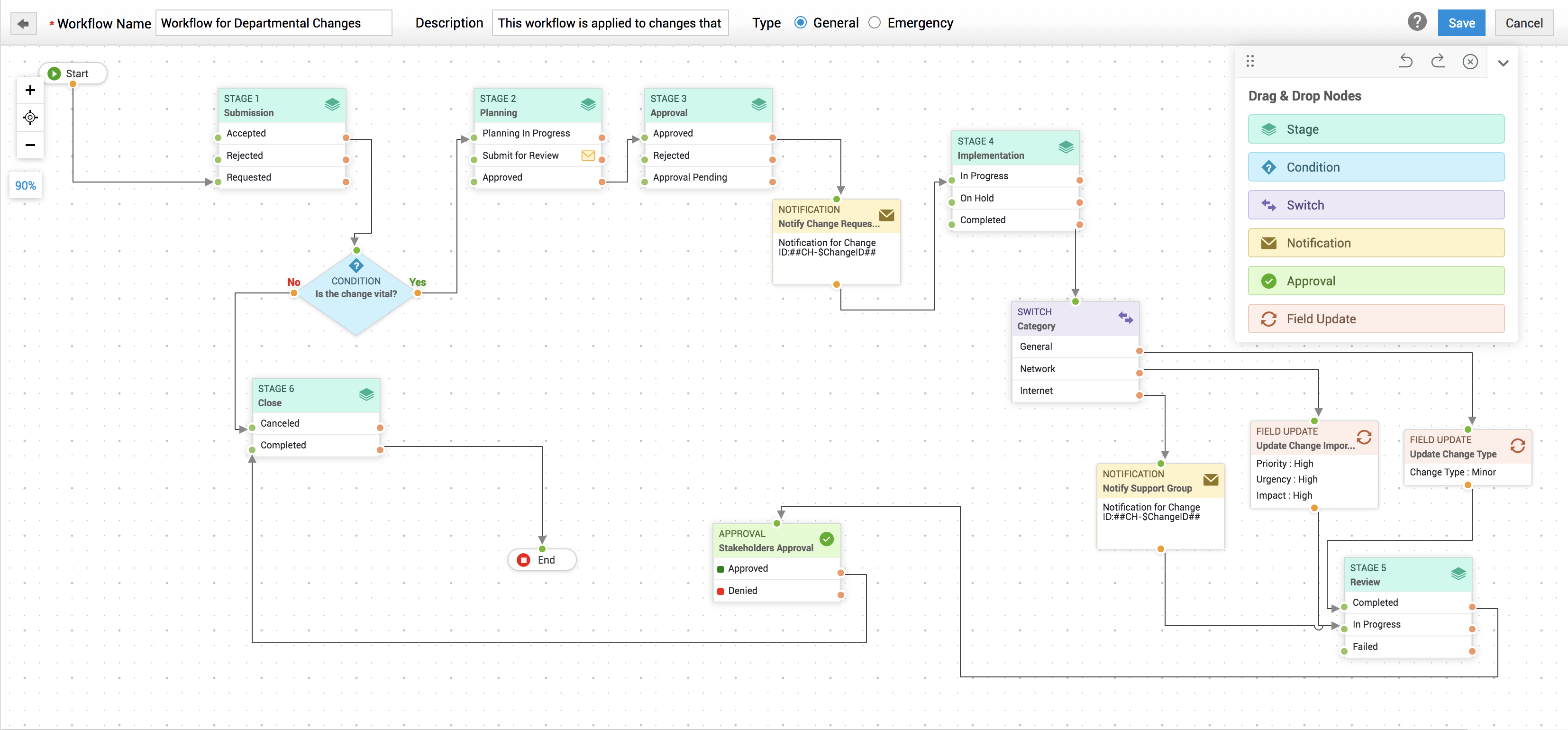Select the Condition node from the palette

point(1376,167)
